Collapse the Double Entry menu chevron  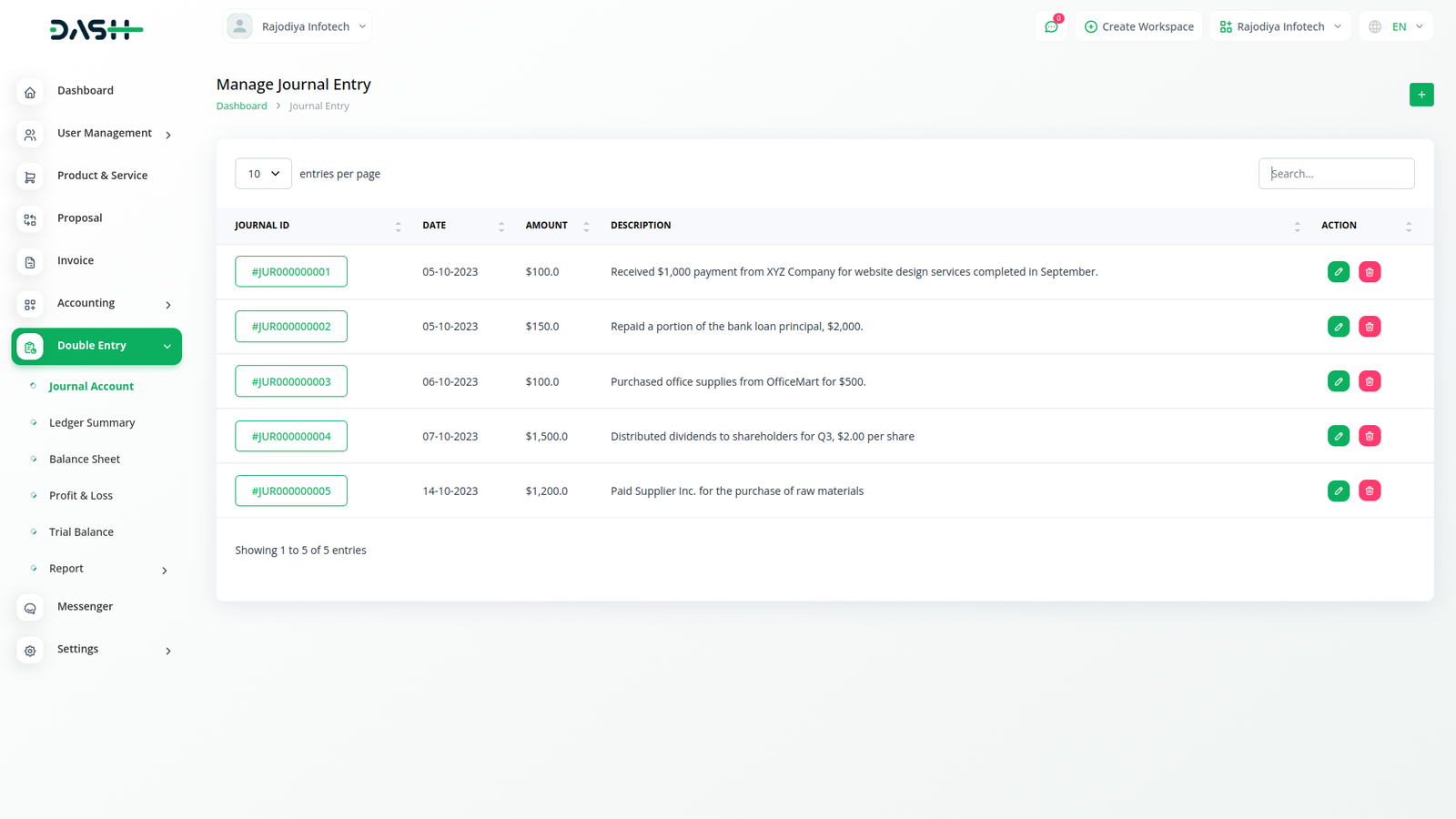[x=167, y=347]
